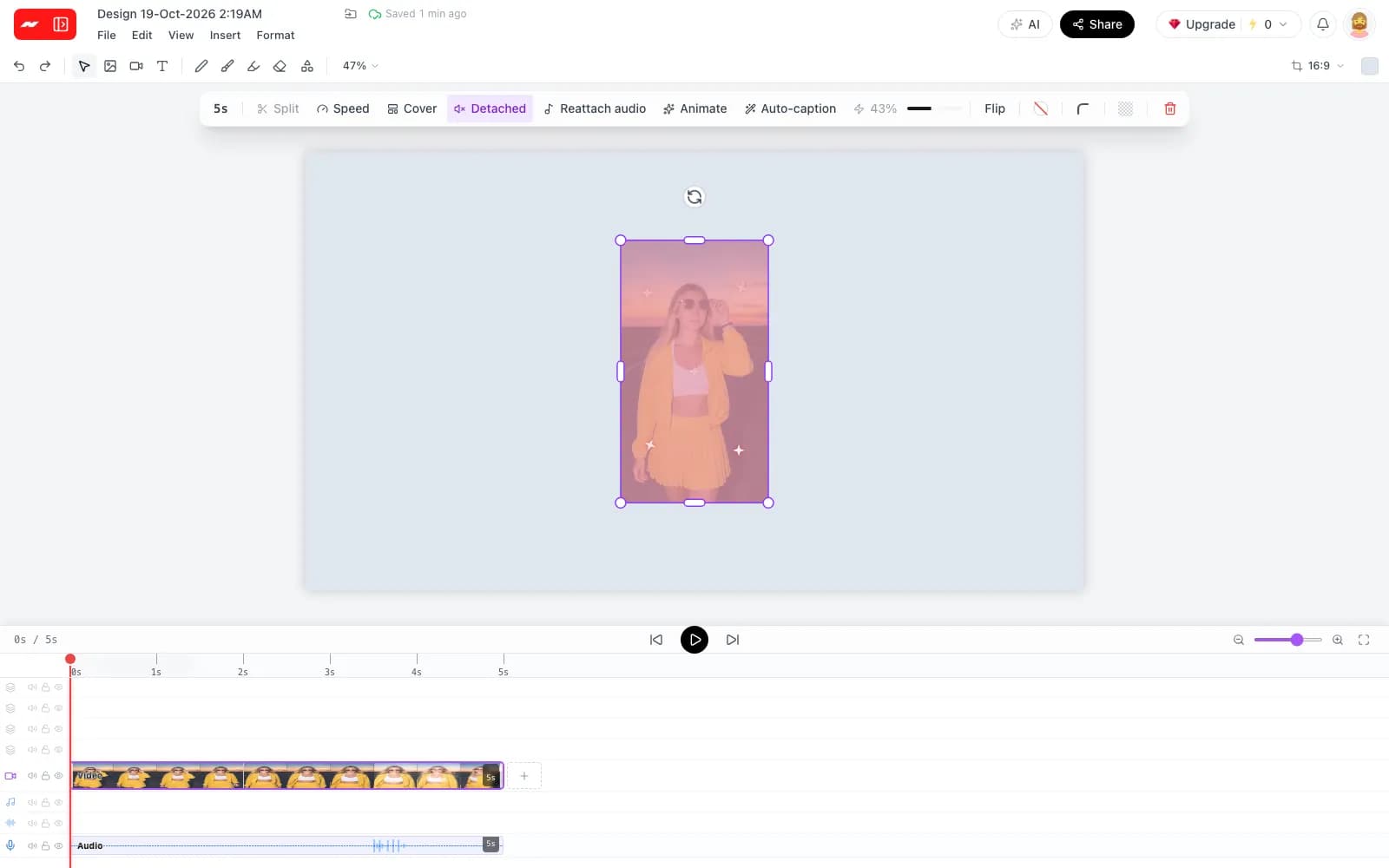This screenshot has height=868, width=1389.
Task: Hide the voiceover audio track
Action: (59, 845)
